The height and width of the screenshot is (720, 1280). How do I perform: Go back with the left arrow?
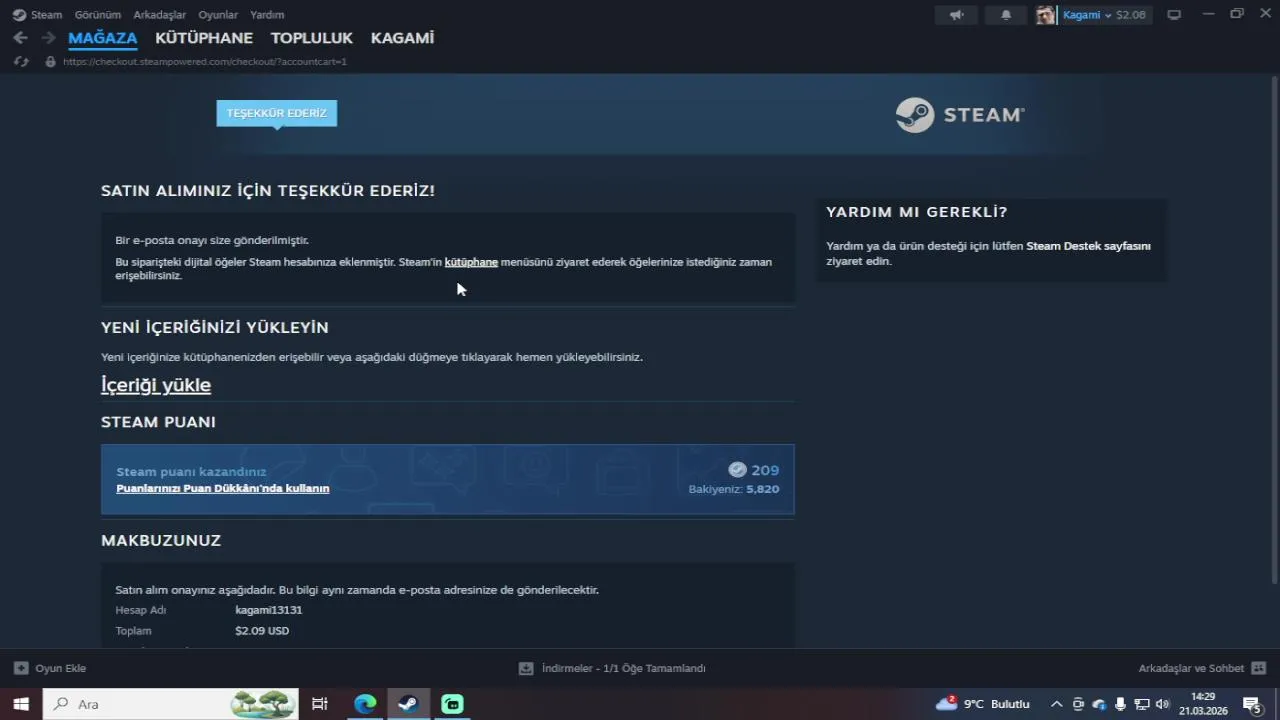tap(20, 38)
